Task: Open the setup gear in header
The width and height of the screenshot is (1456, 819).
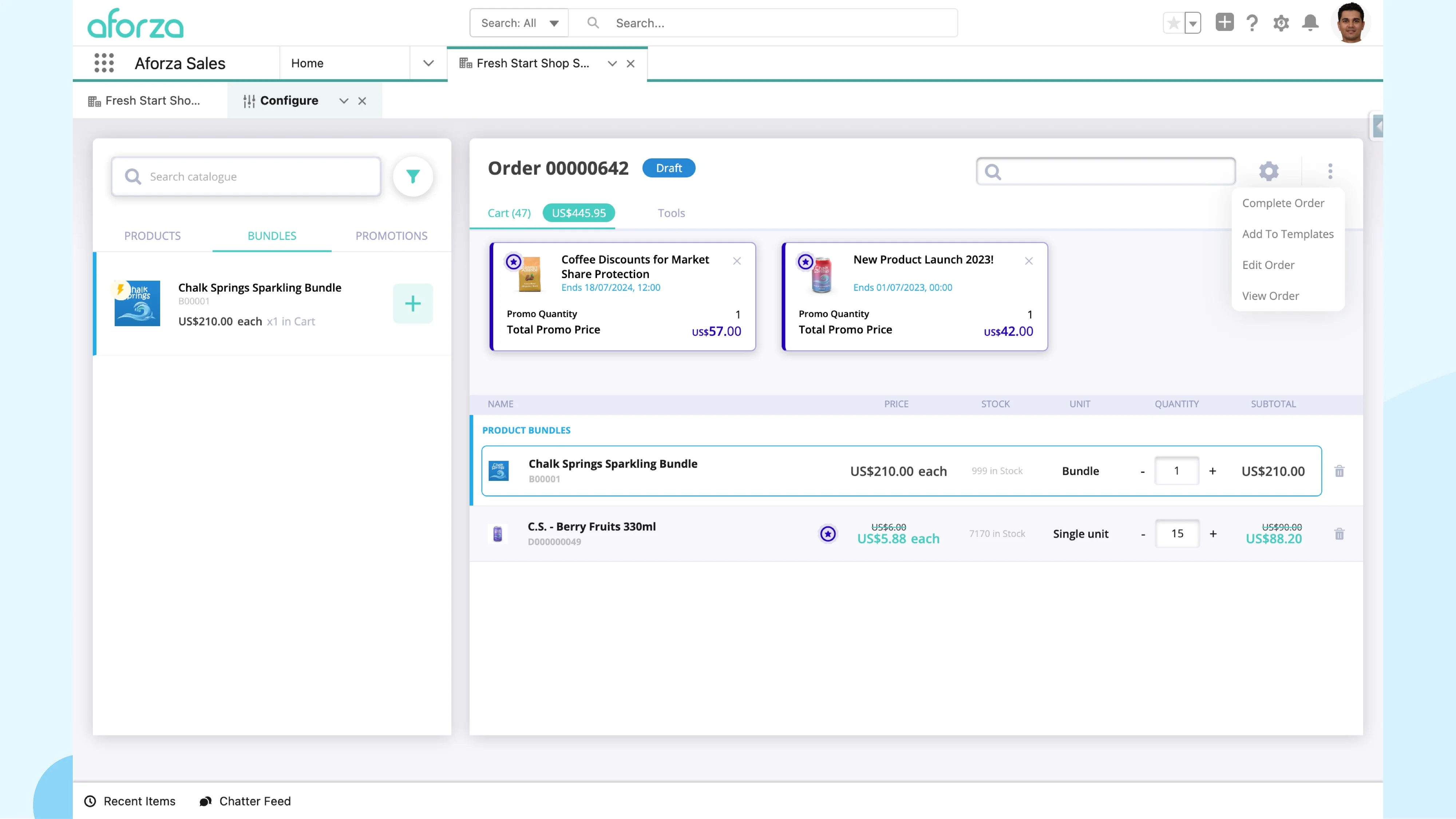Action: tap(1281, 23)
